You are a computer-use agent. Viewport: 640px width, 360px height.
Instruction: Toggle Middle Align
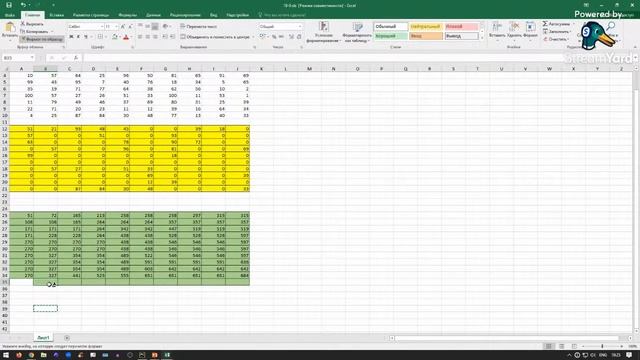pos(147,26)
